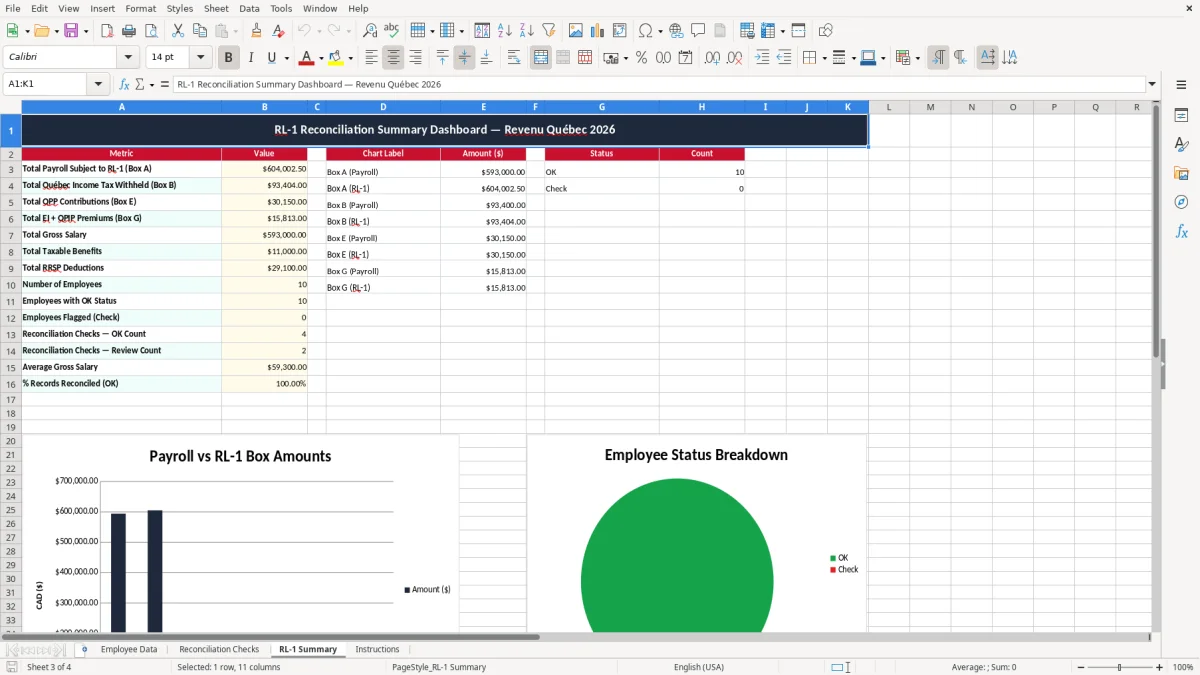
Task: Toggle Align Left
Action: click(x=371, y=58)
